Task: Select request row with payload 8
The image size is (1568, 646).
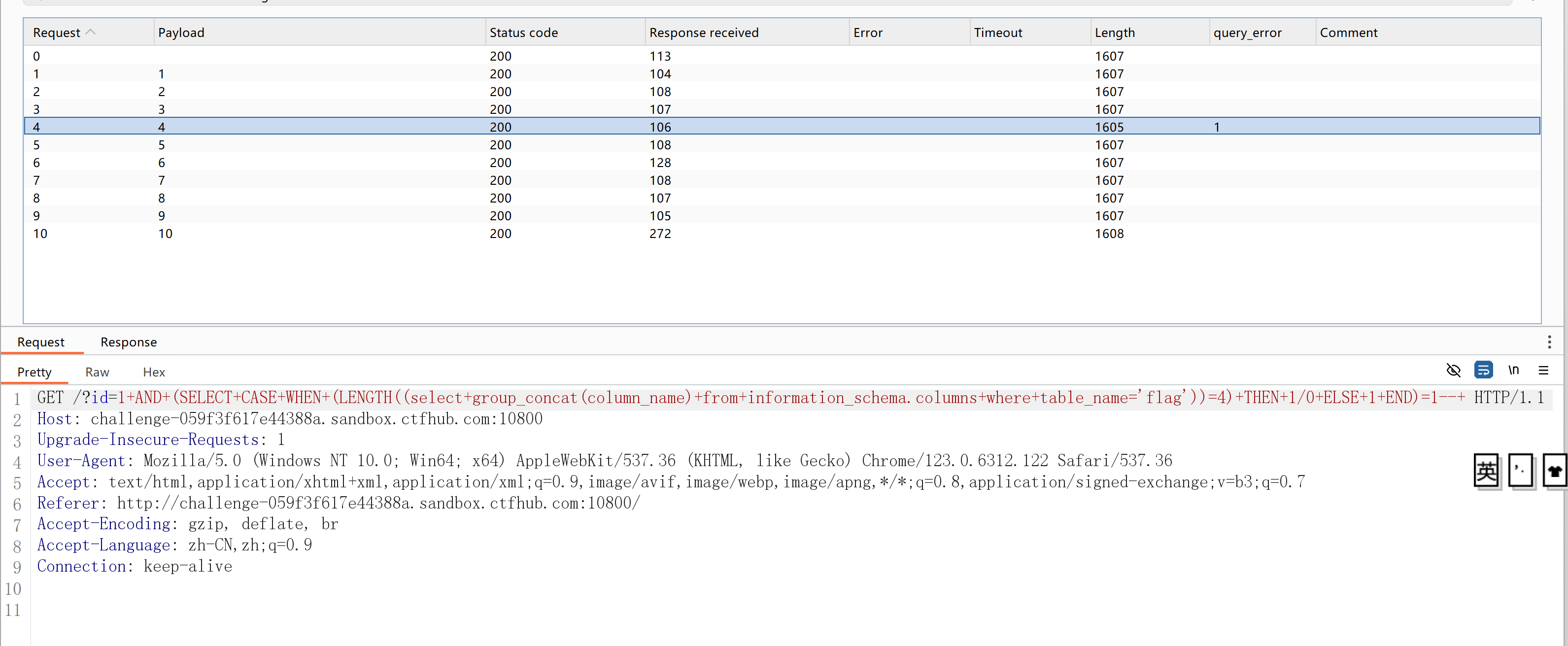Action: 782,198
